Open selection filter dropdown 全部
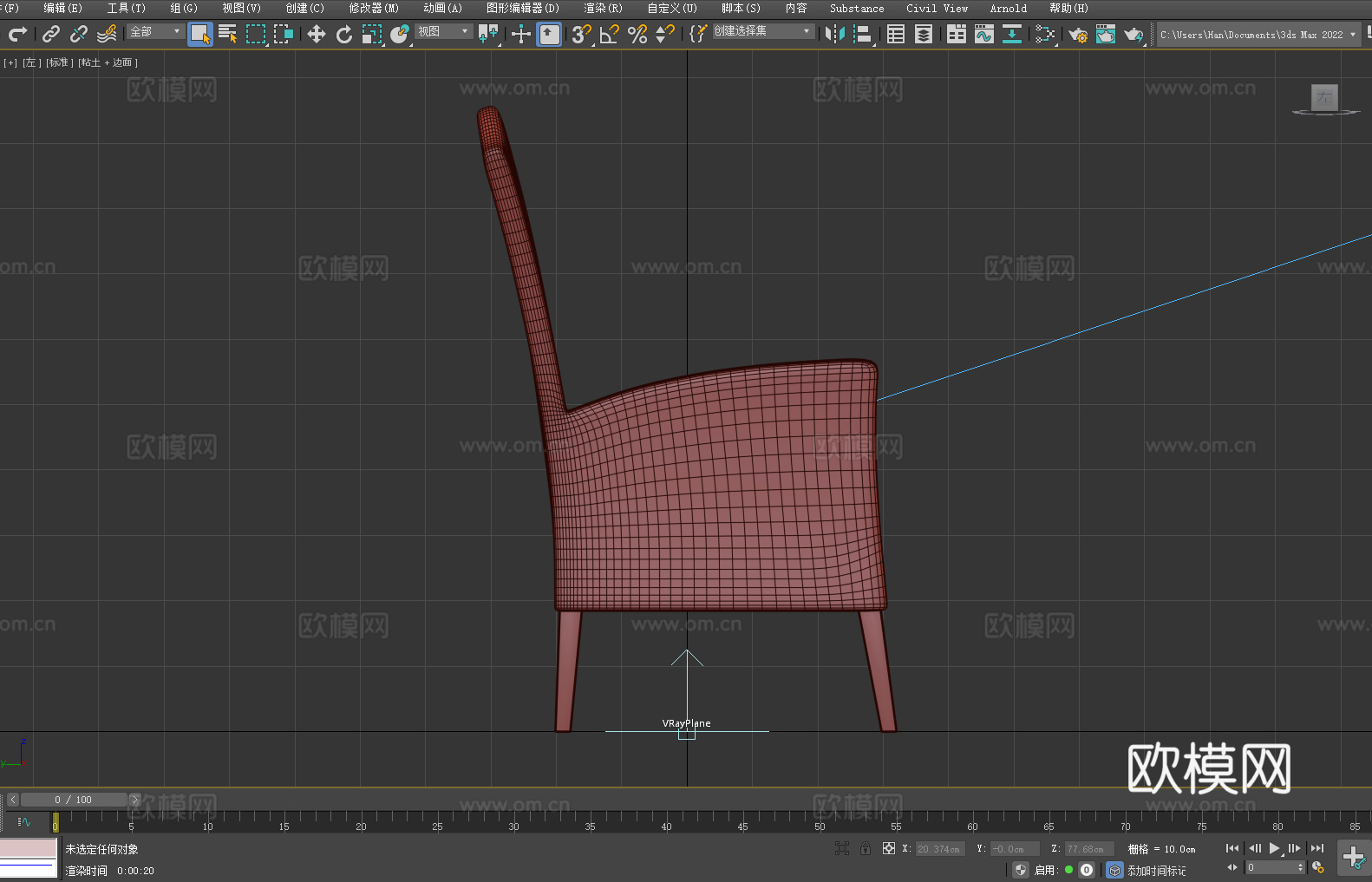1372x882 pixels. (155, 31)
